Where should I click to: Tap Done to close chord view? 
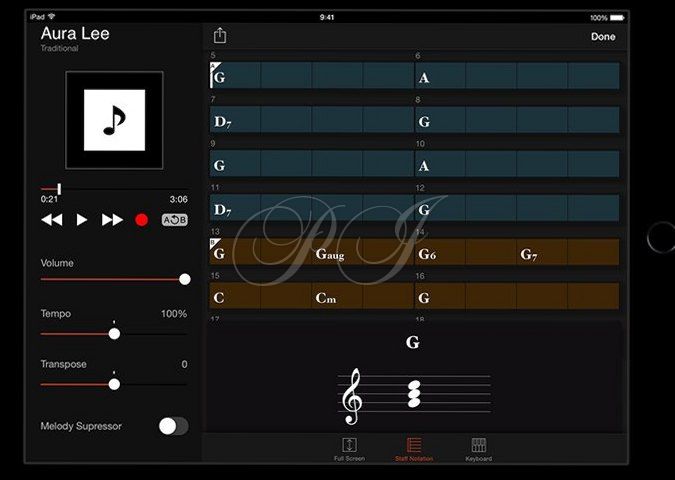click(x=603, y=37)
